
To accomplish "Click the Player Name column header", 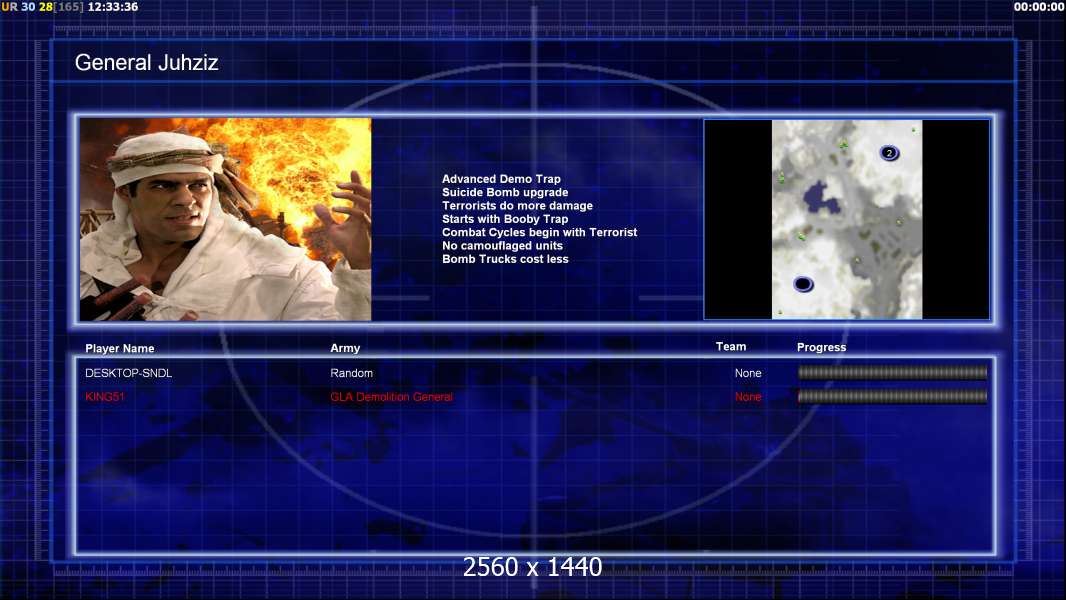I will [x=120, y=349].
